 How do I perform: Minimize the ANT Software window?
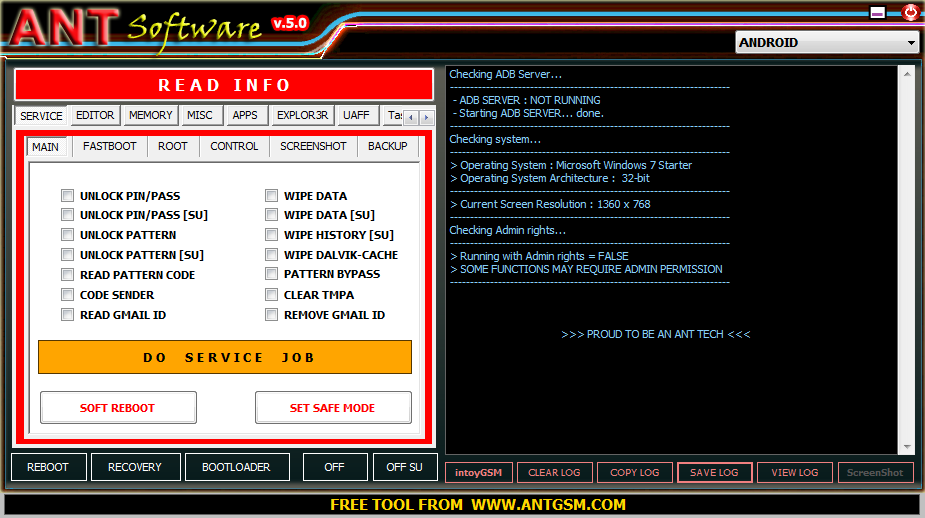click(877, 12)
